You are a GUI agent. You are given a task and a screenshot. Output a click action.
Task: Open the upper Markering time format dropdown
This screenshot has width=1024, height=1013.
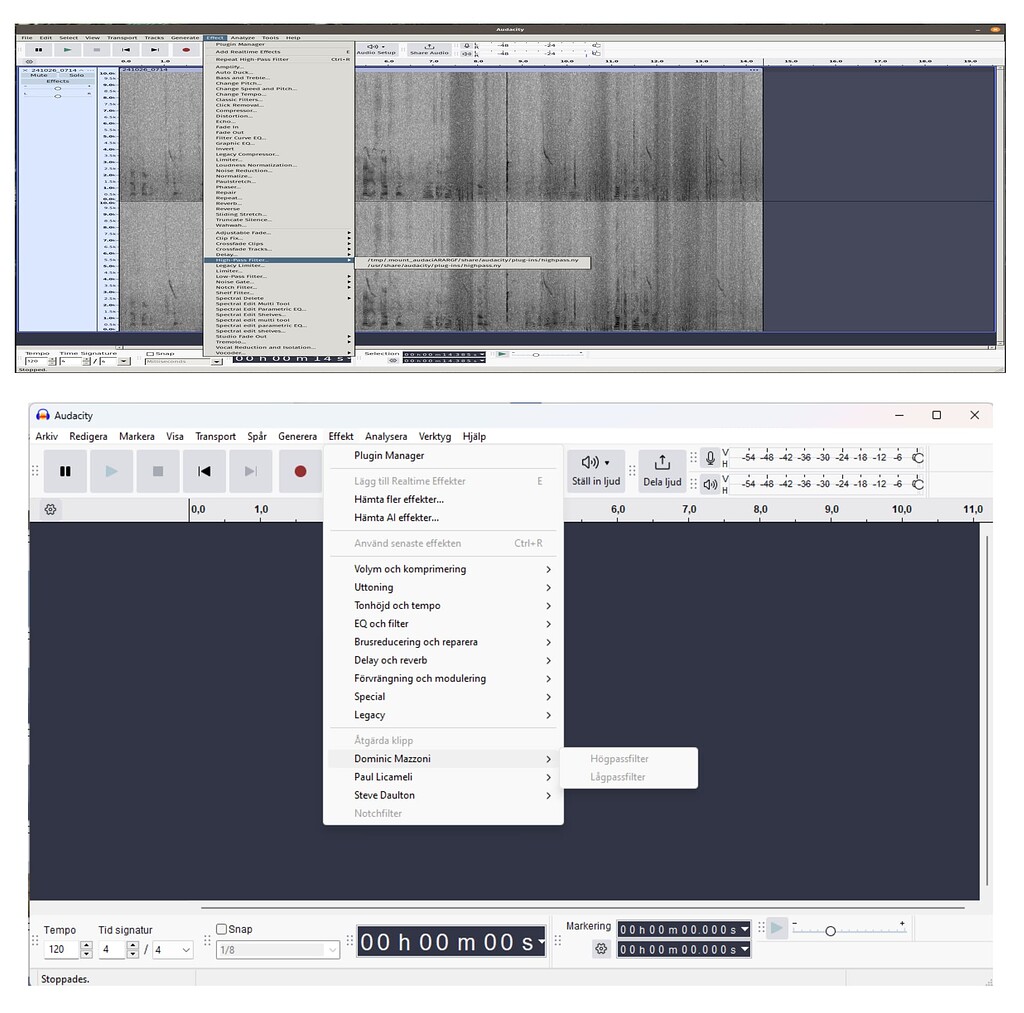744,929
